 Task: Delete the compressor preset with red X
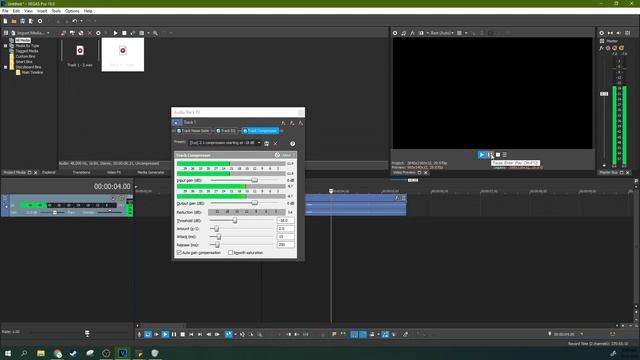coord(276,144)
